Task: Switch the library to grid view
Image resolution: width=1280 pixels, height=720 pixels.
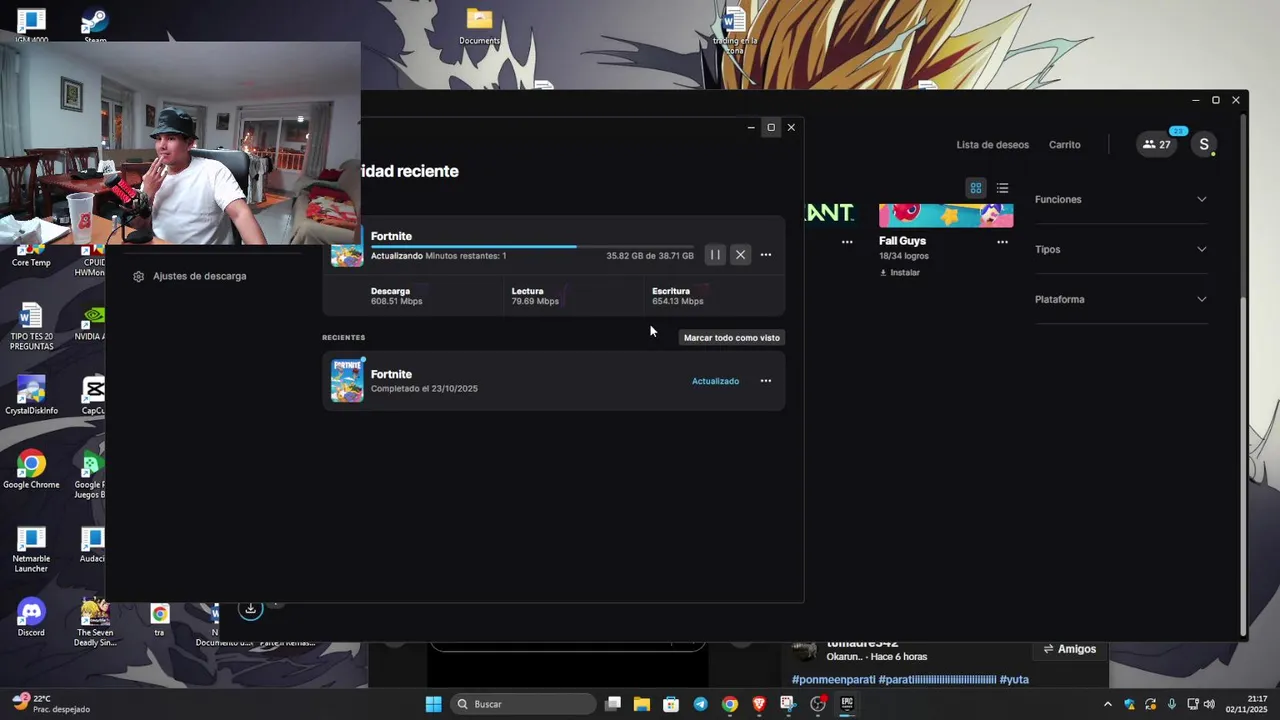Action: [x=976, y=188]
